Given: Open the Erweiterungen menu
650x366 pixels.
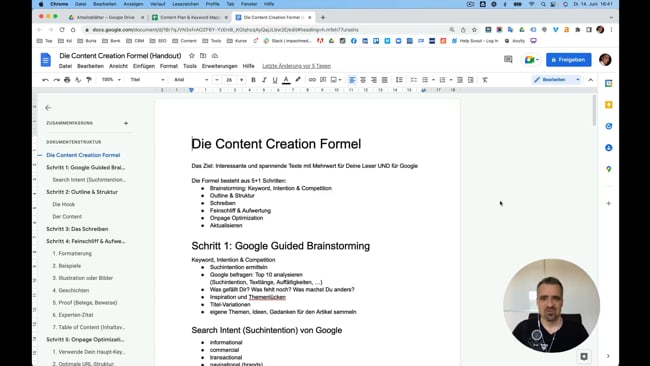Looking at the screenshot, I should click(220, 66).
